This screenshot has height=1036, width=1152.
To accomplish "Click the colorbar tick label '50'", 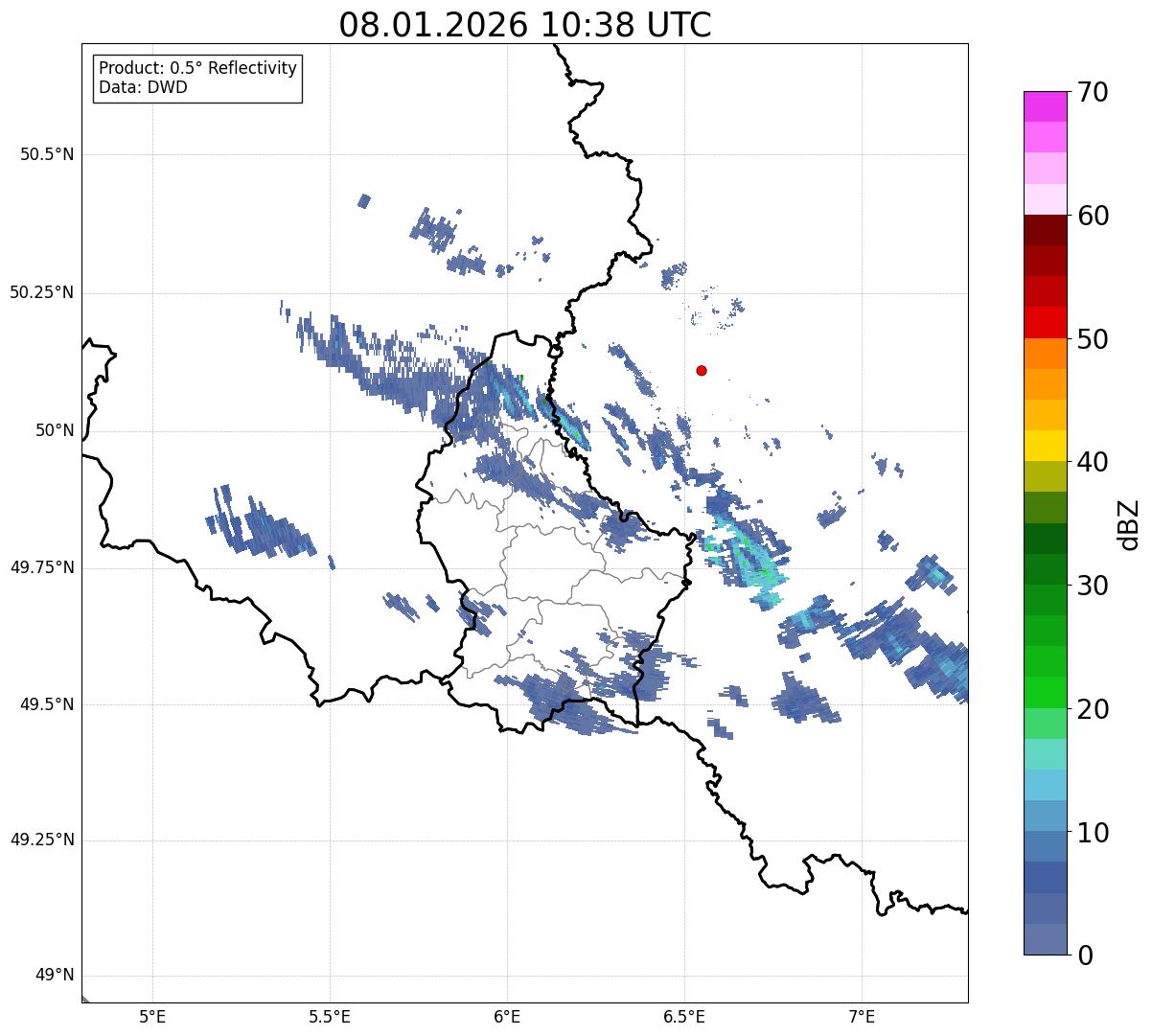I will [1093, 339].
